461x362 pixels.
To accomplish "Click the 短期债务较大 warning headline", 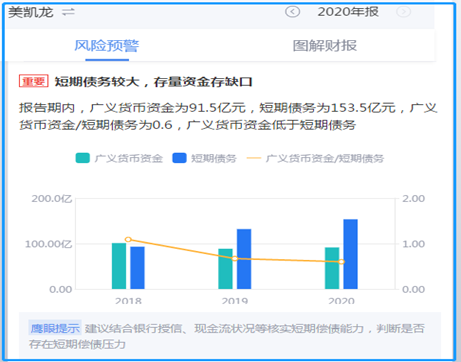I will tap(153, 81).
